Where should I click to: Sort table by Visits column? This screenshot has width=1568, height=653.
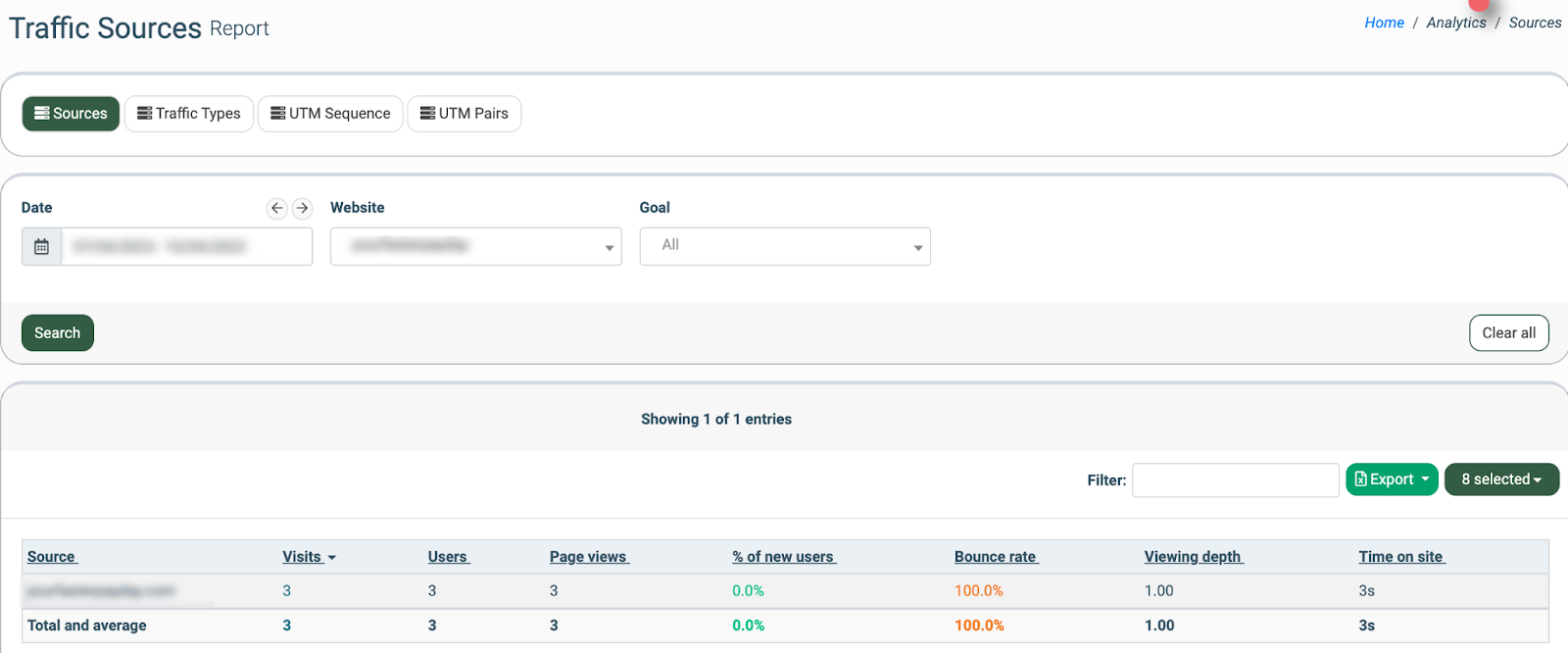click(302, 557)
